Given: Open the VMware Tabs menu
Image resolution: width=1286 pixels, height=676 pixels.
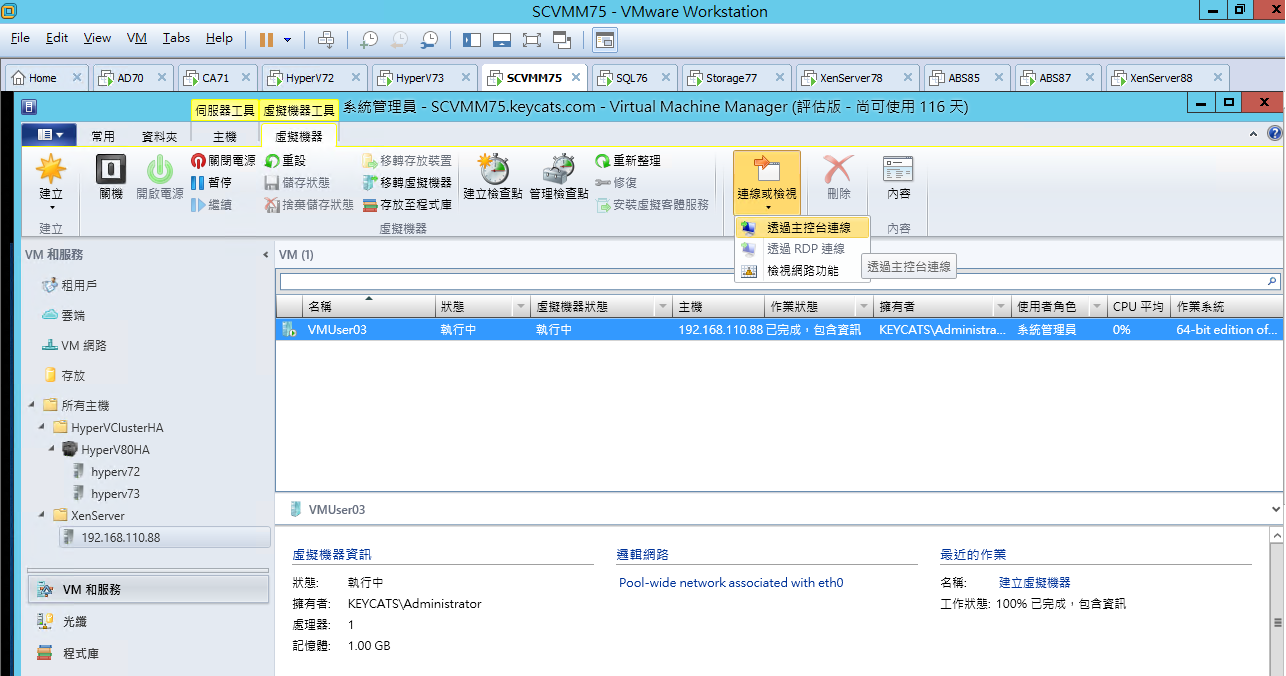Looking at the screenshot, I should [x=176, y=38].
